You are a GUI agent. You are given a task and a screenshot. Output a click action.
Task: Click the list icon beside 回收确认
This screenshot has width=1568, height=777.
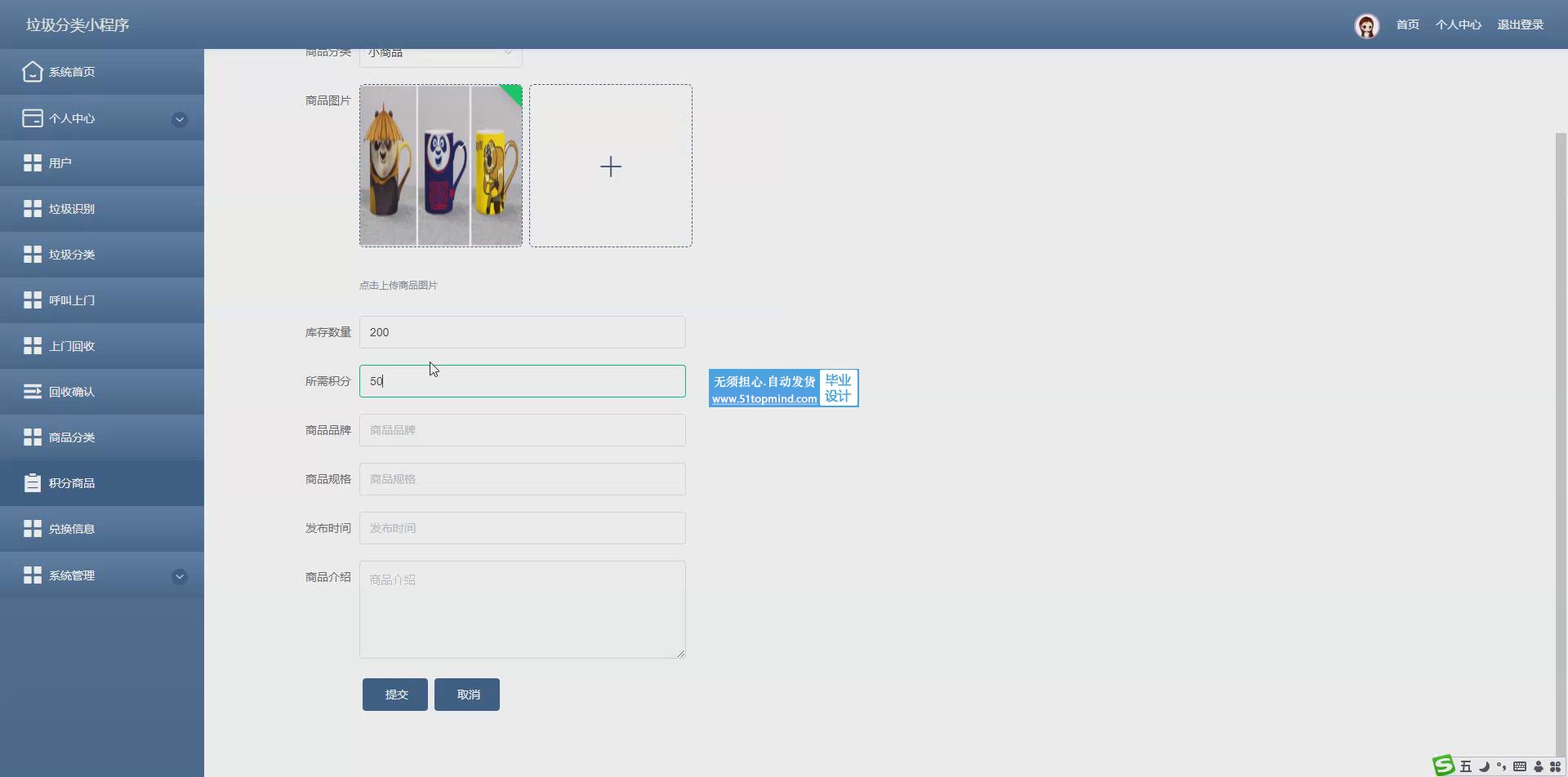click(32, 392)
